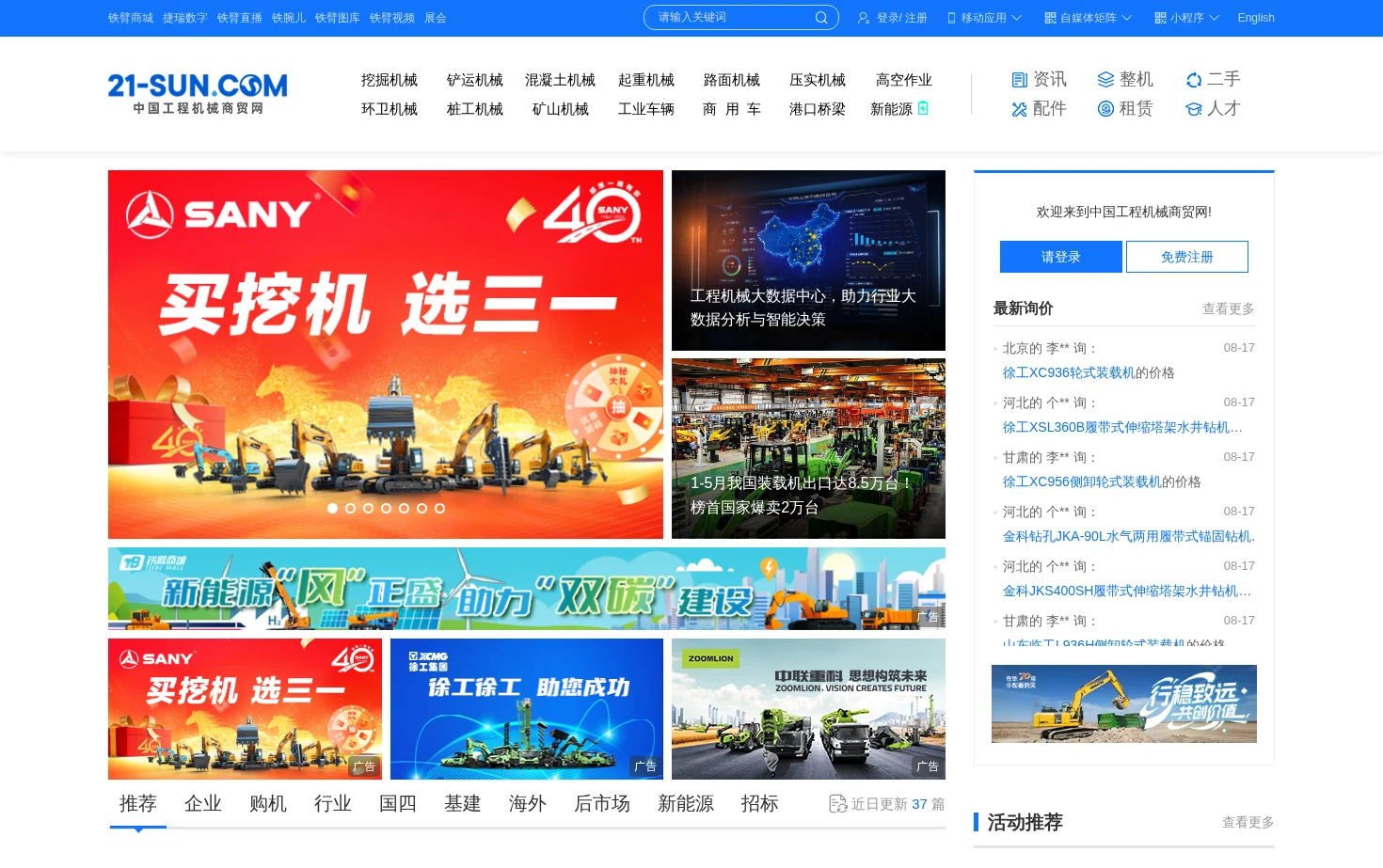Image resolution: width=1383 pixels, height=868 pixels.
Task: Click the login user icon
Action: [864, 18]
